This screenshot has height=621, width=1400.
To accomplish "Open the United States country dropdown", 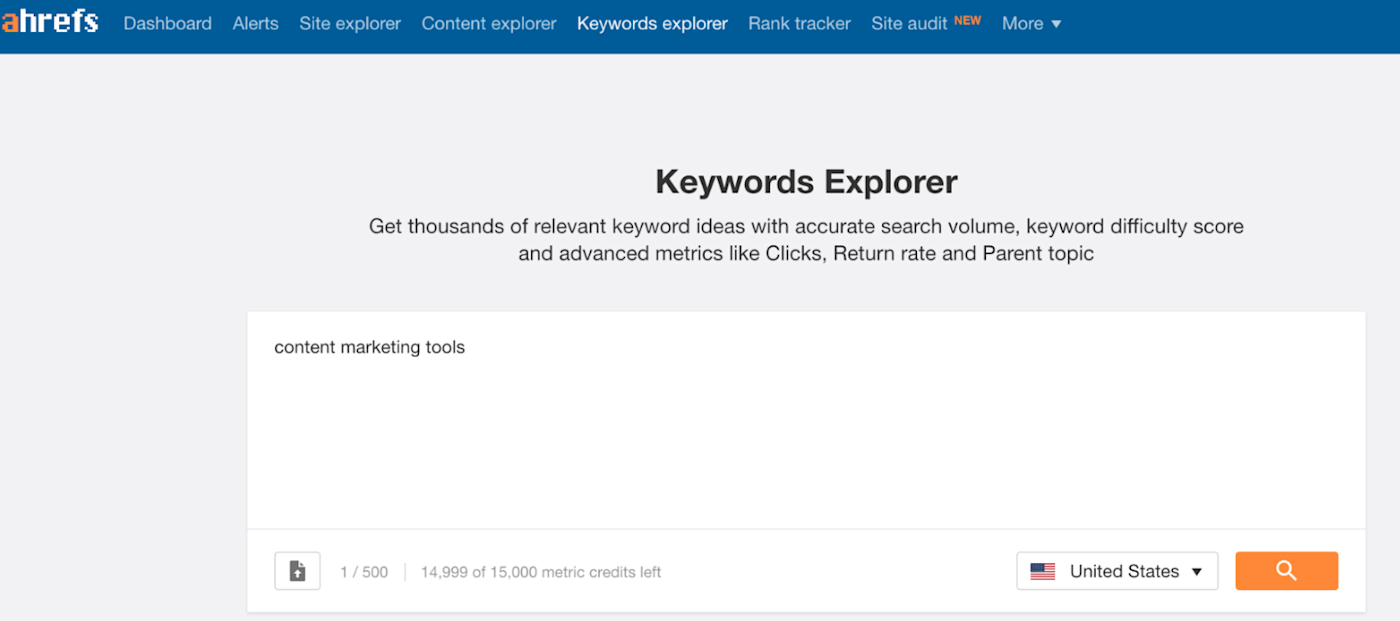I will [1117, 571].
